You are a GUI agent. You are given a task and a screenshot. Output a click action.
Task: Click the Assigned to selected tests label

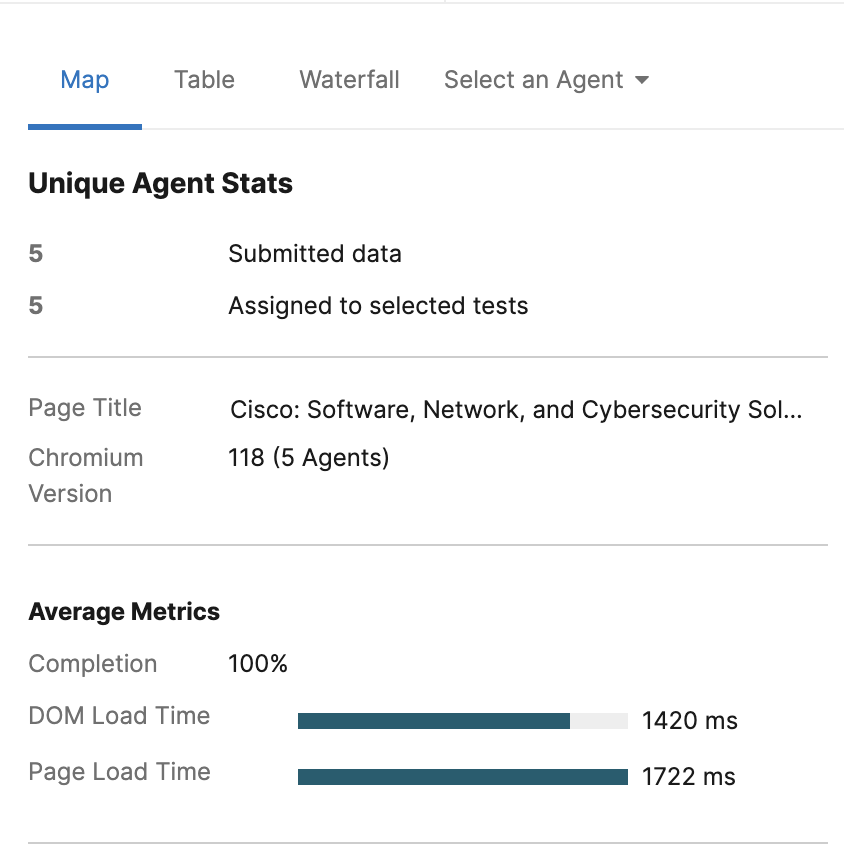[x=378, y=306]
